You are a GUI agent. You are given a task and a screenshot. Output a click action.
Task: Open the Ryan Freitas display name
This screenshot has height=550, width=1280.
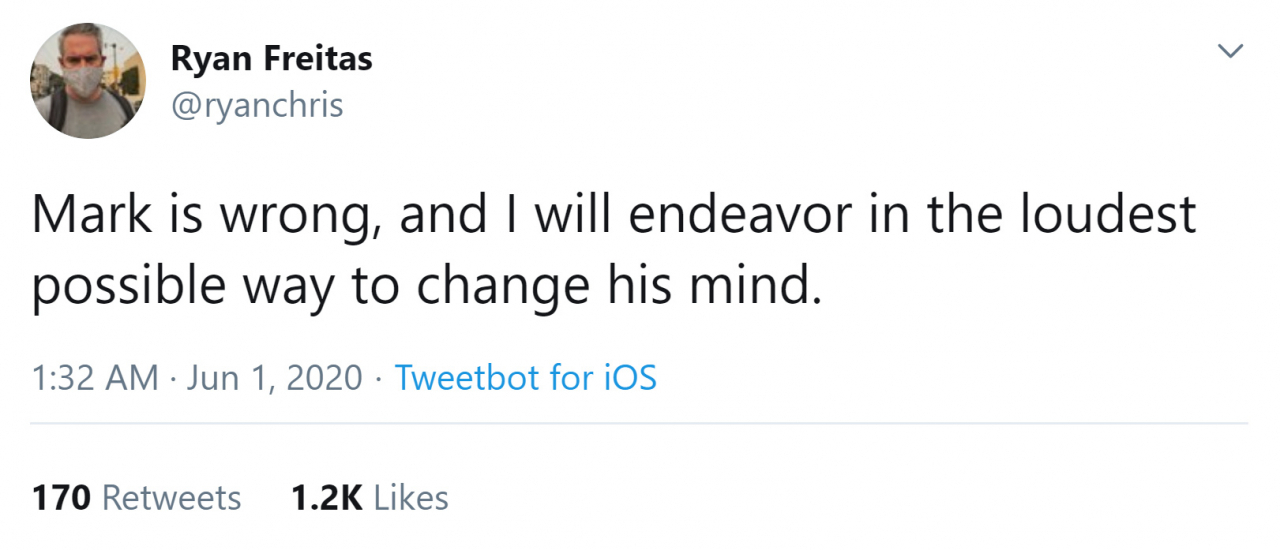(x=271, y=59)
